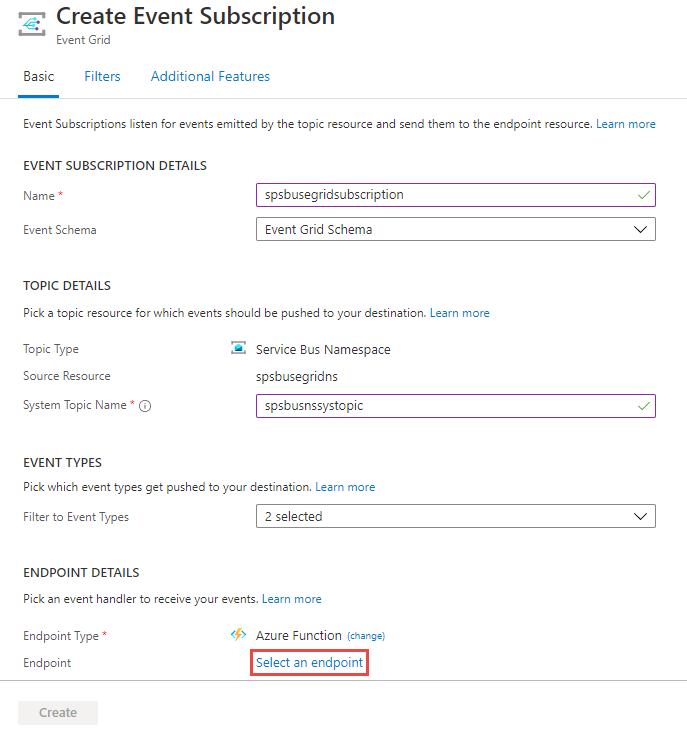Screen dimensions: 687x733
Task: Click Select an endpoint link
Action: (310, 662)
